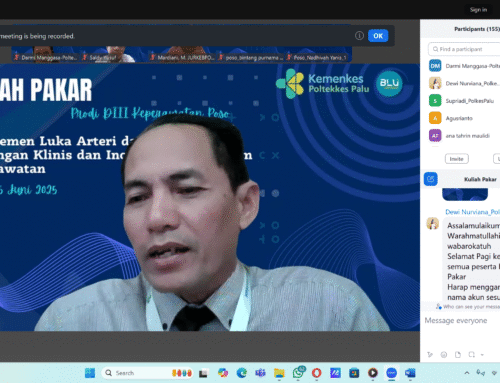Click Dewi Nurviana's avatar in chat message

click(x=433, y=223)
